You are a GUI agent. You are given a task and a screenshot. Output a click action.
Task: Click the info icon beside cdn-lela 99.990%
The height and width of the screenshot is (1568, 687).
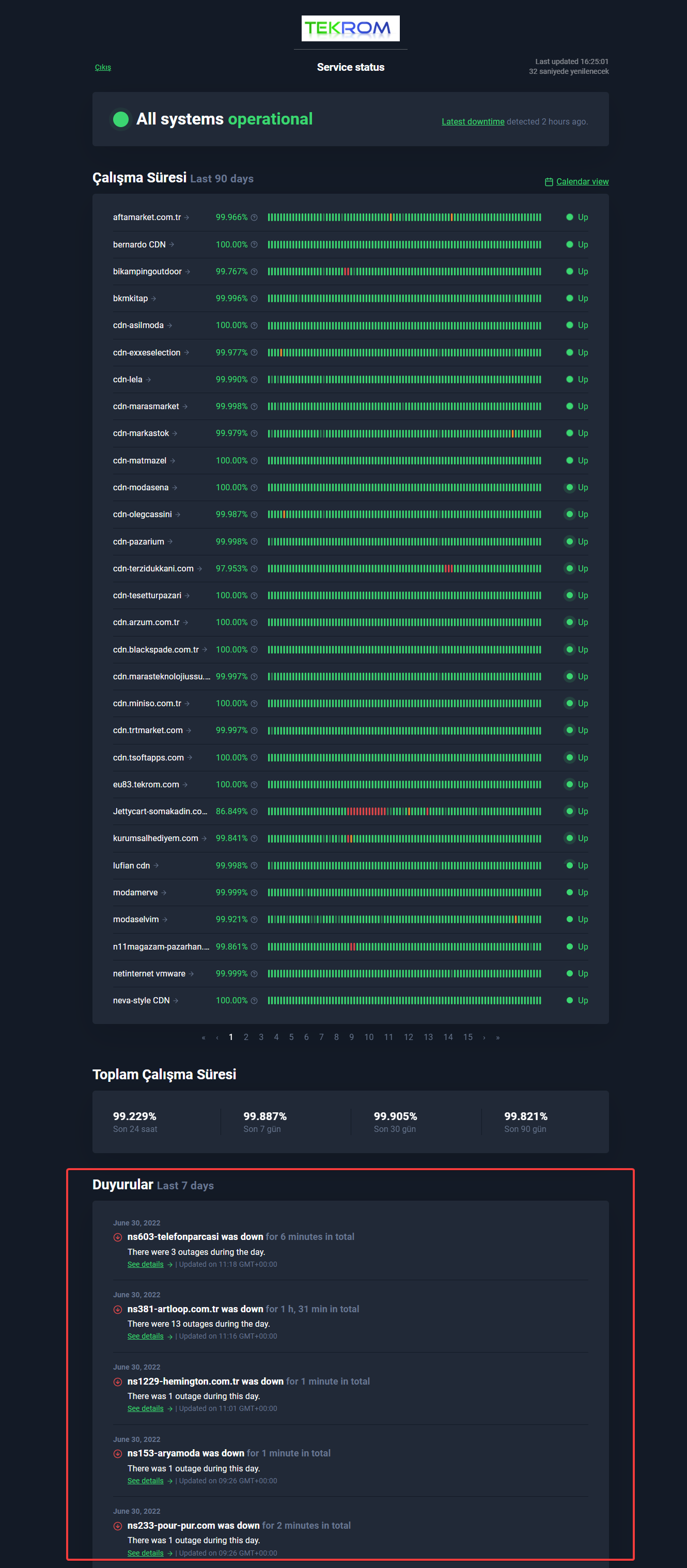click(x=254, y=380)
